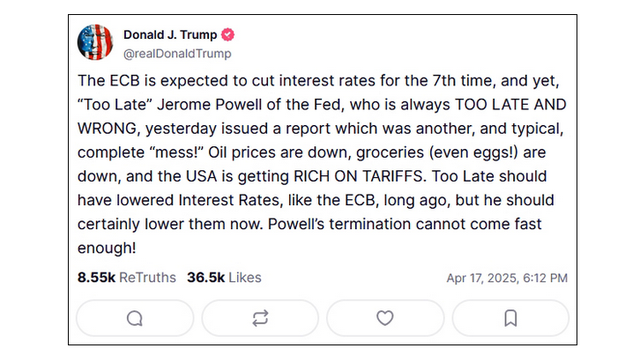Image resolution: width=640 pixels, height=363 pixels.
Task: Open the Donald J. Trump display name
Action: click(x=170, y=35)
